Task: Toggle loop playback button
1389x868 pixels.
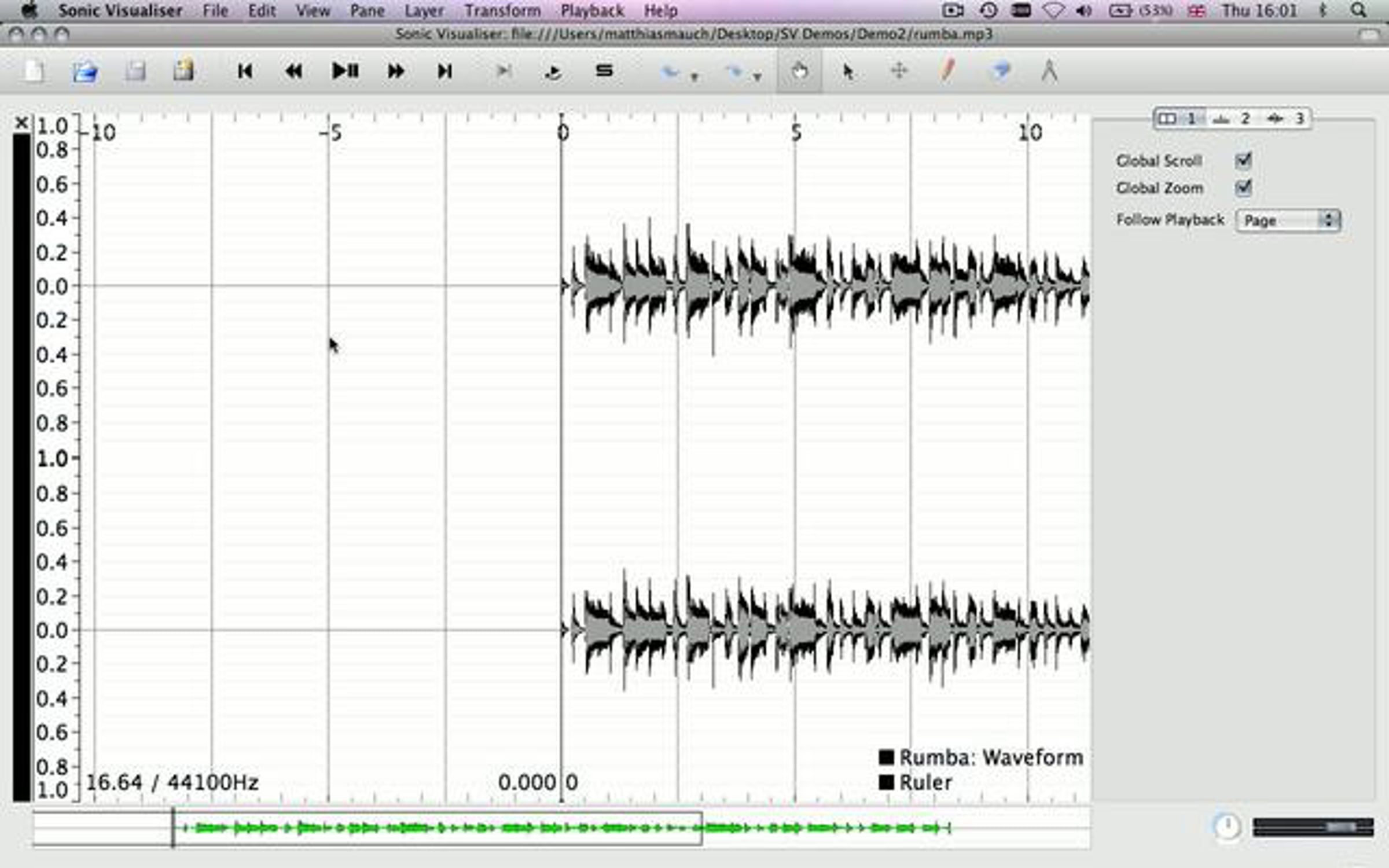Action: click(553, 72)
